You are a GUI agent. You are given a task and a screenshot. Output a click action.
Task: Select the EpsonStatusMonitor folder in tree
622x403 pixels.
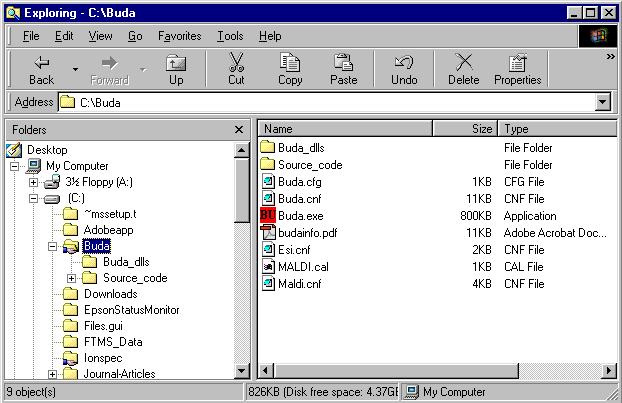[132, 310]
